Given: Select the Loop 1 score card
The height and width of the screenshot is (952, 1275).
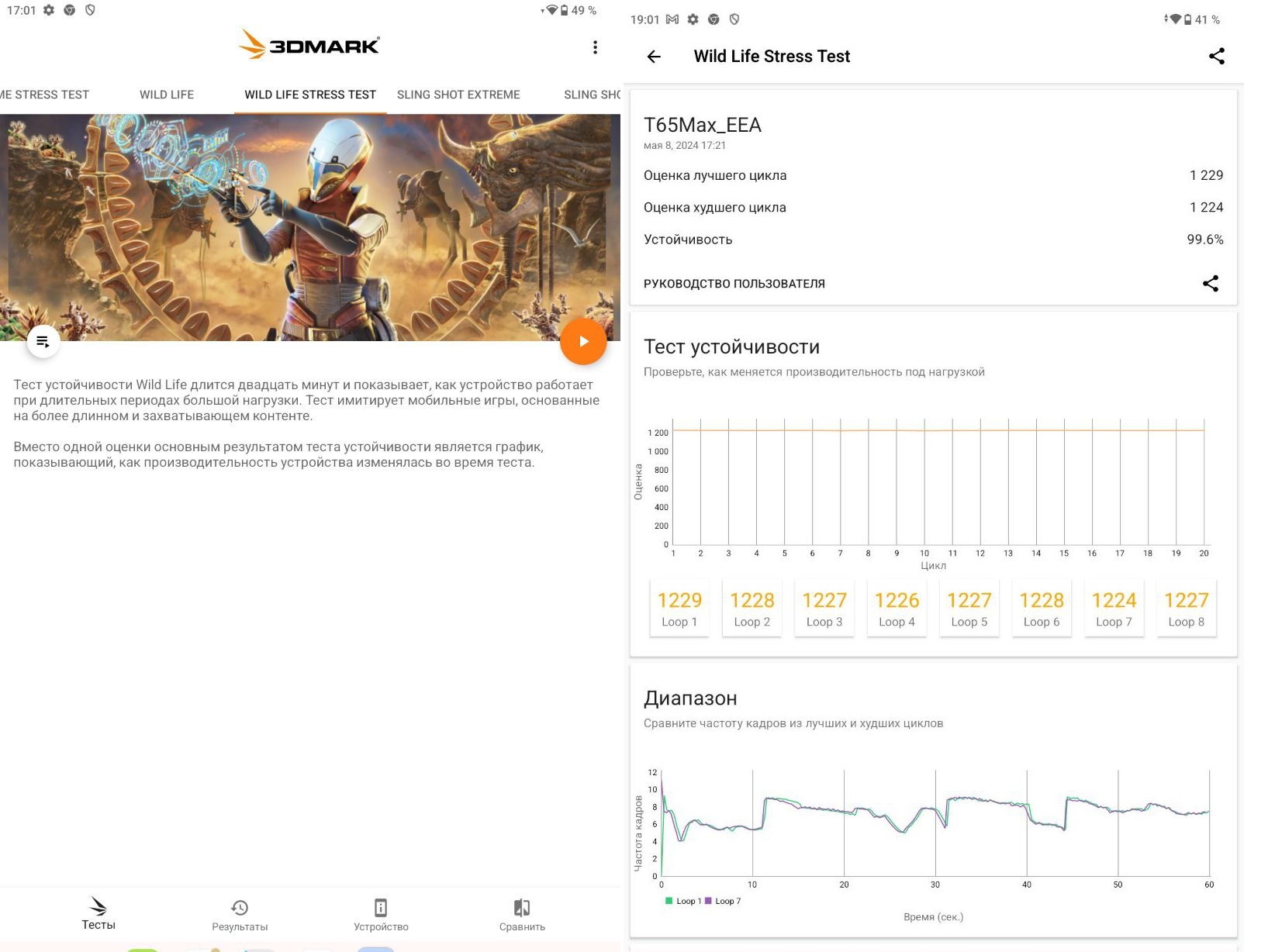Looking at the screenshot, I should click(679, 609).
